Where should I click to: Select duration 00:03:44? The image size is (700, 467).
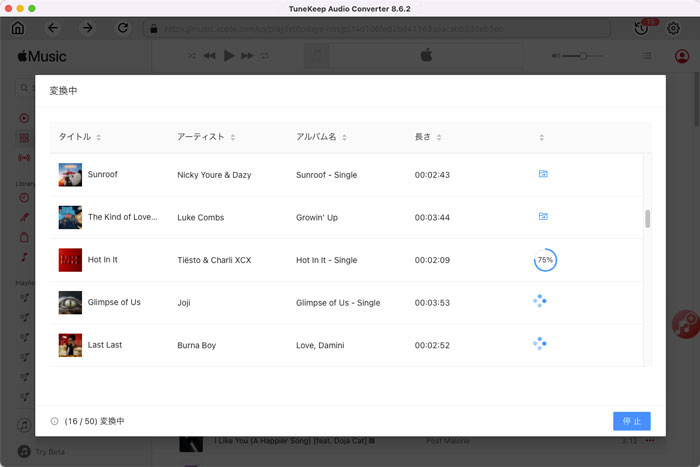432,217
